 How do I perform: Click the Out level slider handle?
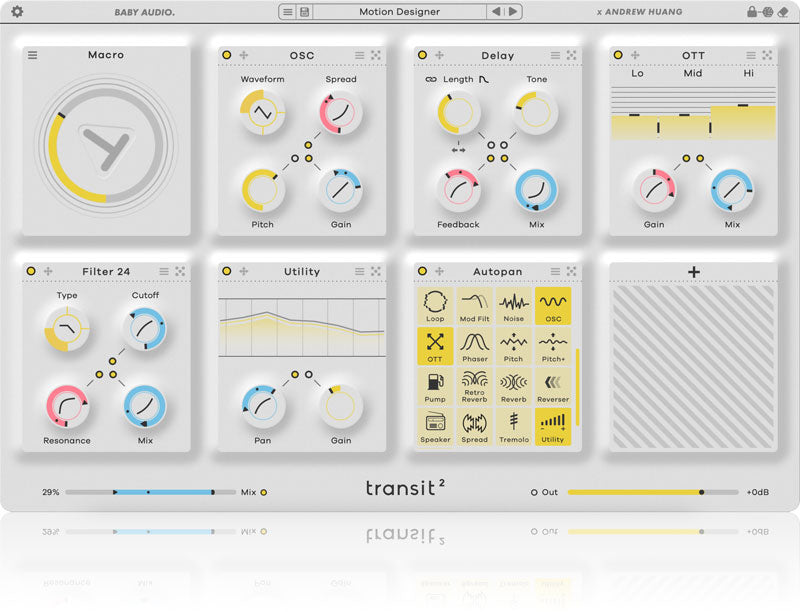click(x=702, y=492)
